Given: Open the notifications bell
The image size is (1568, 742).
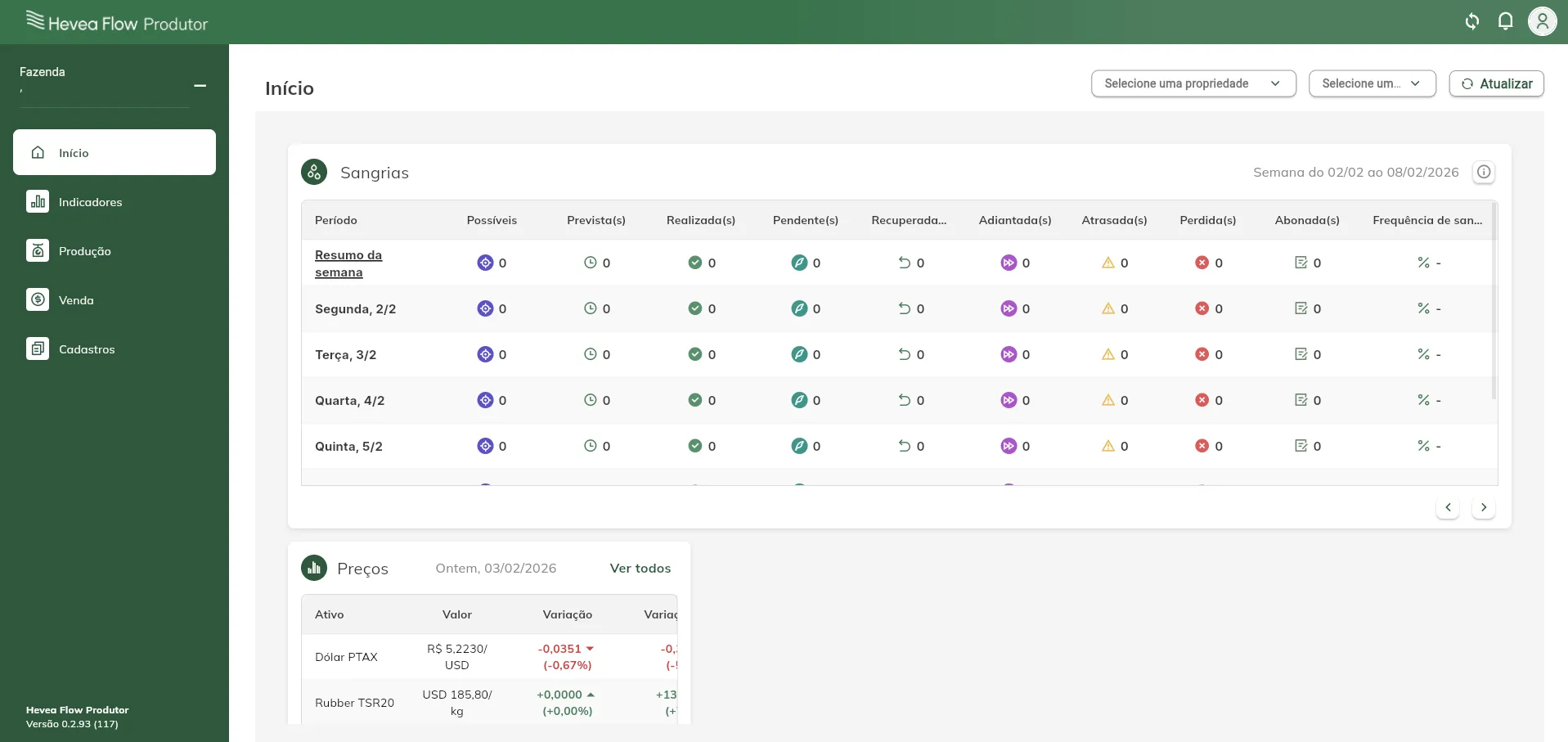Looking at the screenshot, I should pyautogui.click(x=1505, y=21).
